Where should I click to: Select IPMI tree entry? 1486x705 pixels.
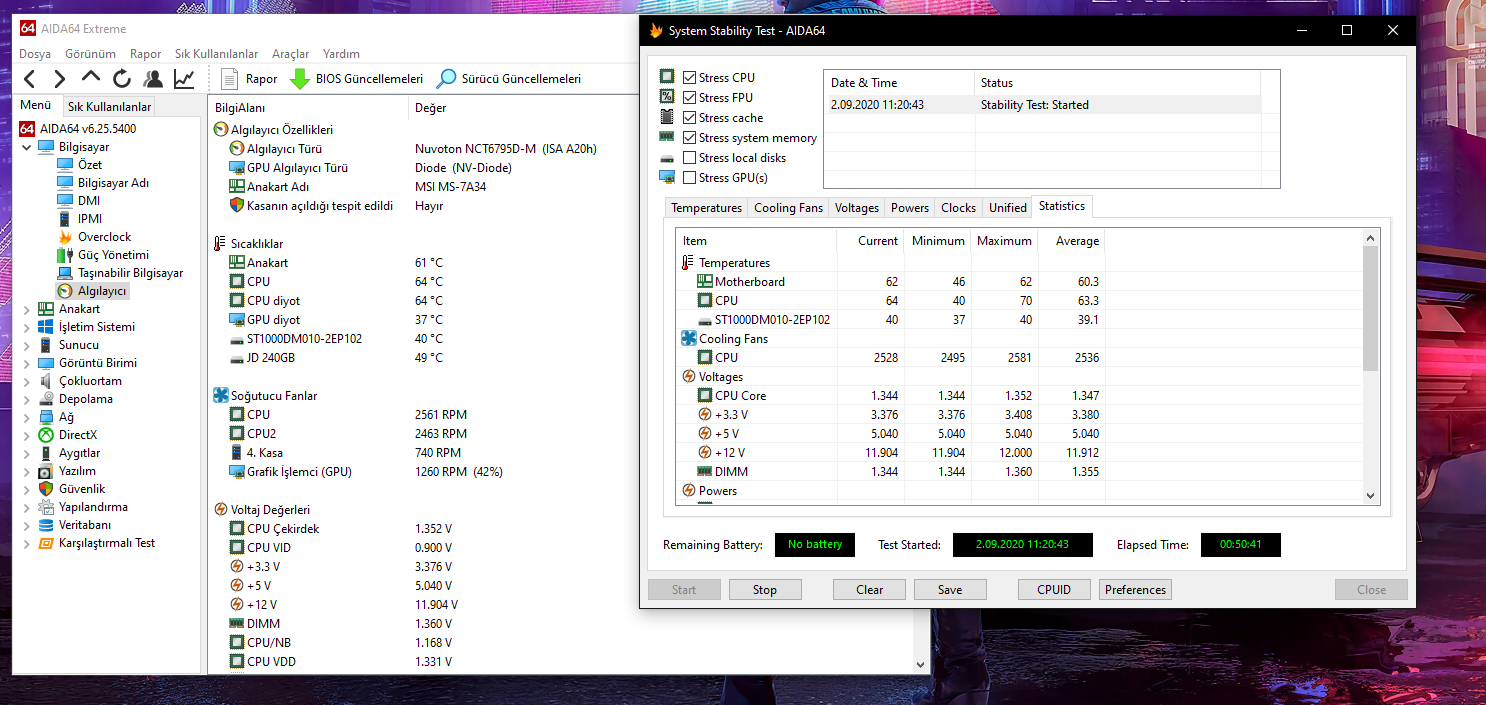[79, 219]
